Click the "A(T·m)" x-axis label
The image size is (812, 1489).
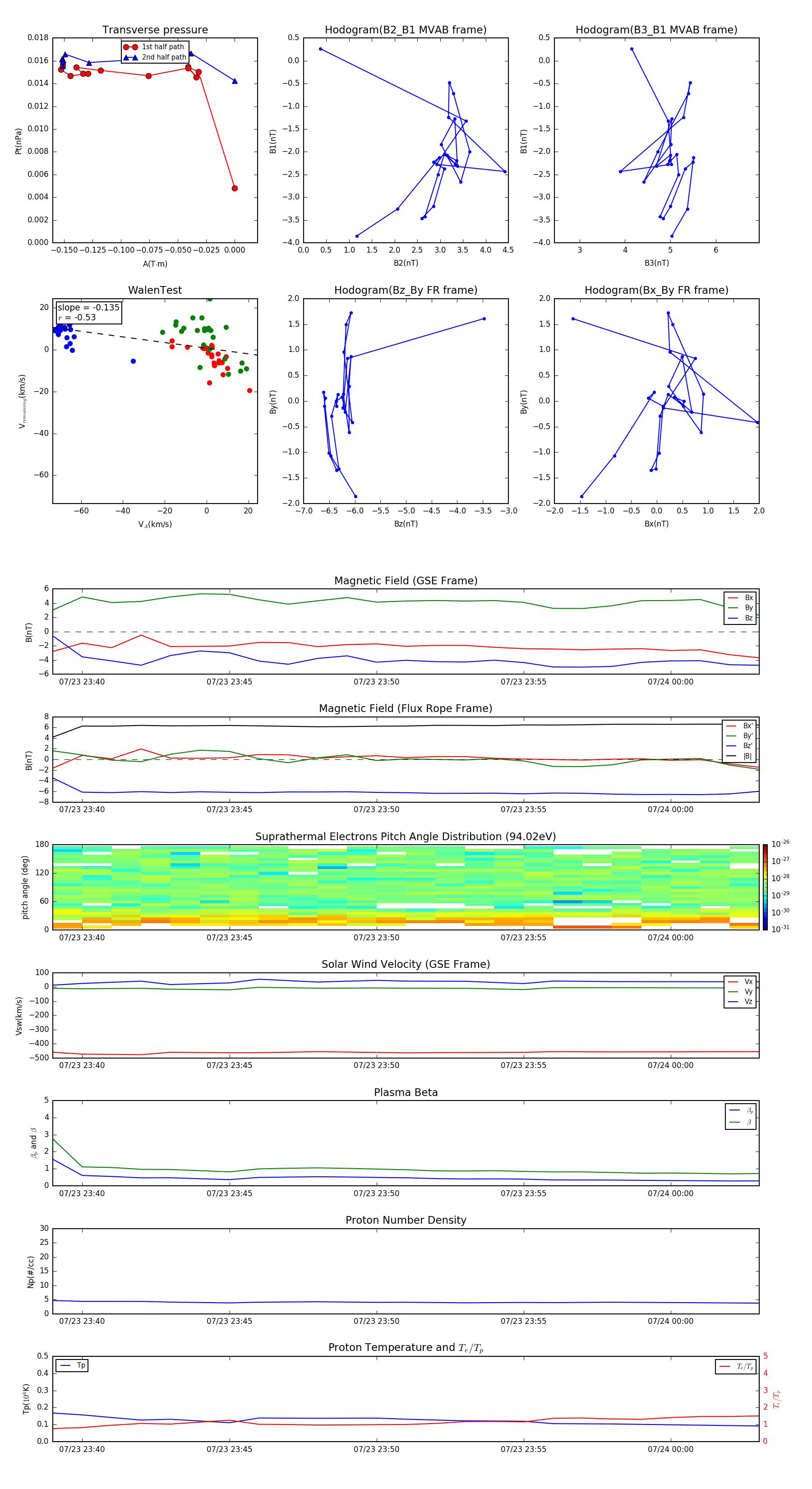click(155, 264)
